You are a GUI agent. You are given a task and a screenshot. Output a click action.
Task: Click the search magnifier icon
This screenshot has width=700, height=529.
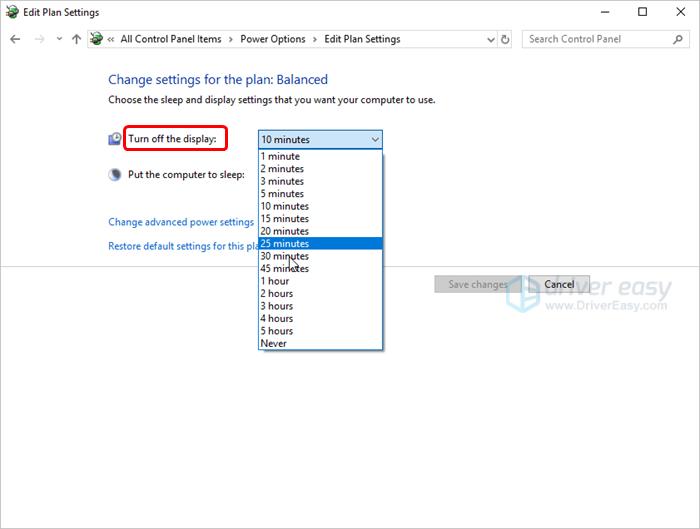[x=678, y=39]
